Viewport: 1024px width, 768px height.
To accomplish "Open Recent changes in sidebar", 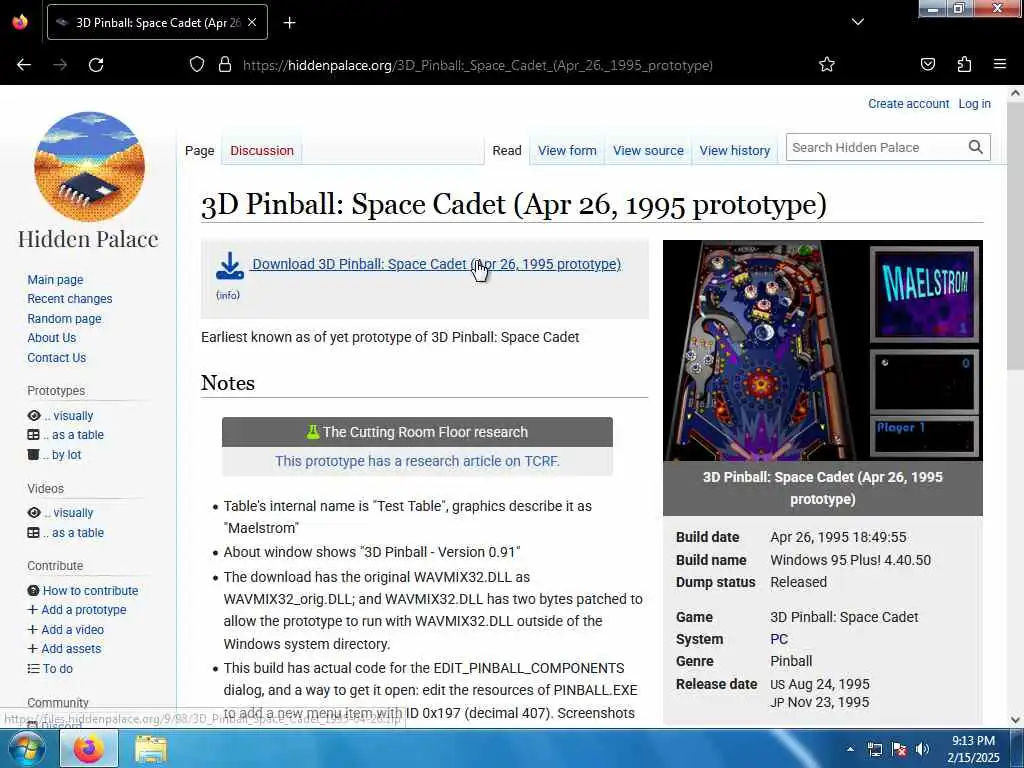I will click(70, 298).
